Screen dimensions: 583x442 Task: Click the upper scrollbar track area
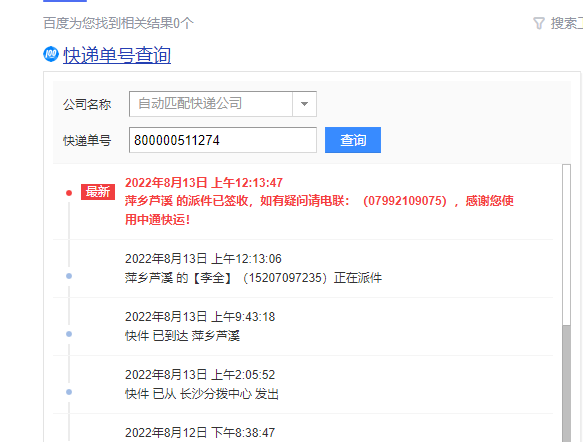click(x=566, y=245)
